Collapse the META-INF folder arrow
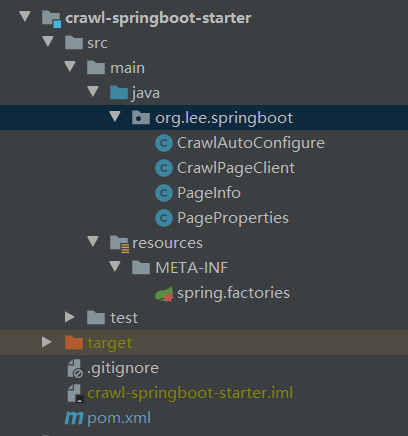Screen dimensions: 408x436 (x=115, y=266)
